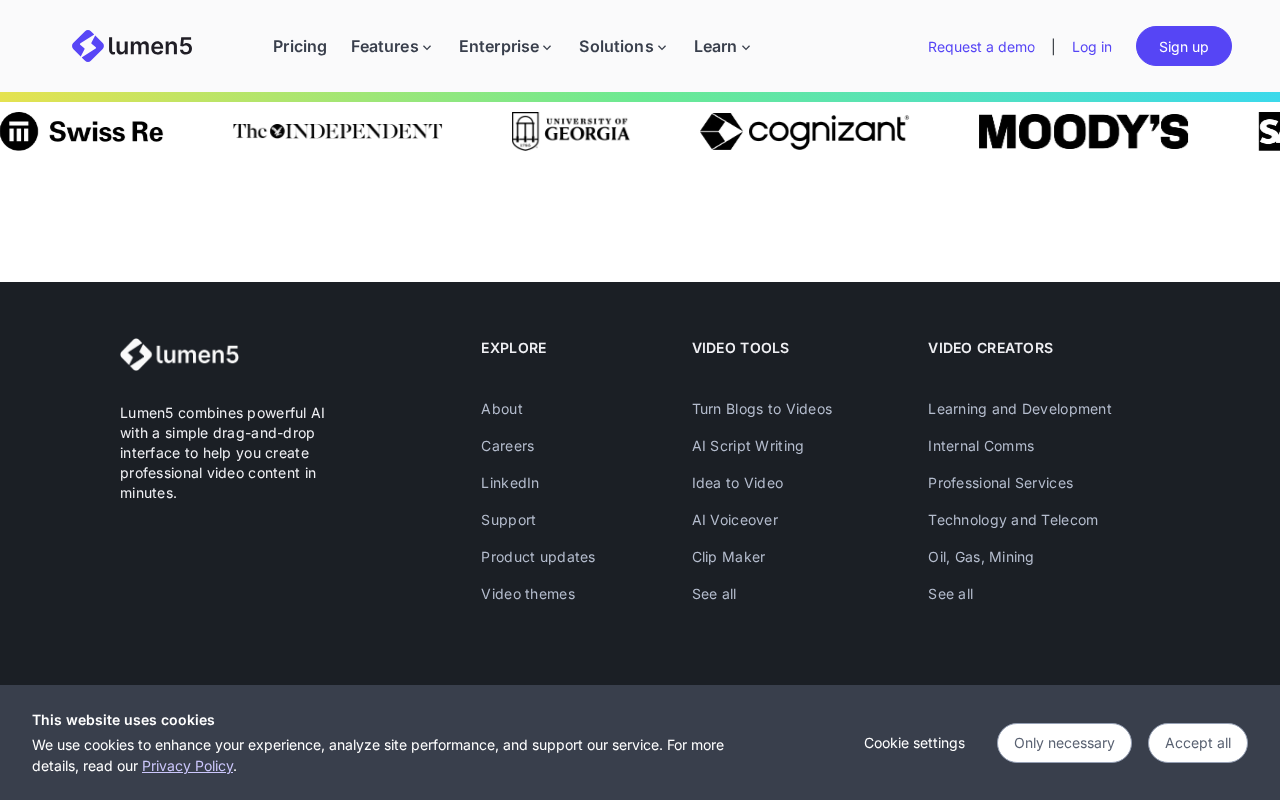Open Internal Comms link
The image size is (1280, 800).
click(981, 446)
